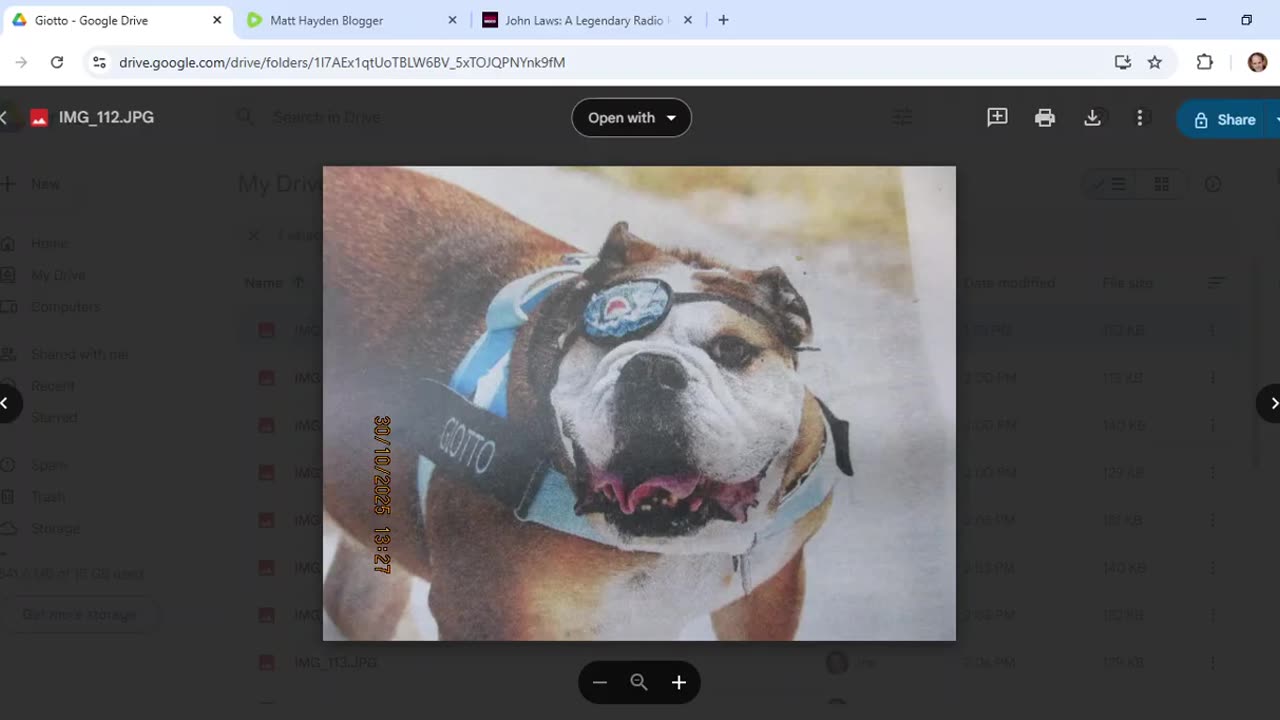Viewport: 1280px width, 720px height.
Task: Zoom in on the image preview
Action: [679, 682]
